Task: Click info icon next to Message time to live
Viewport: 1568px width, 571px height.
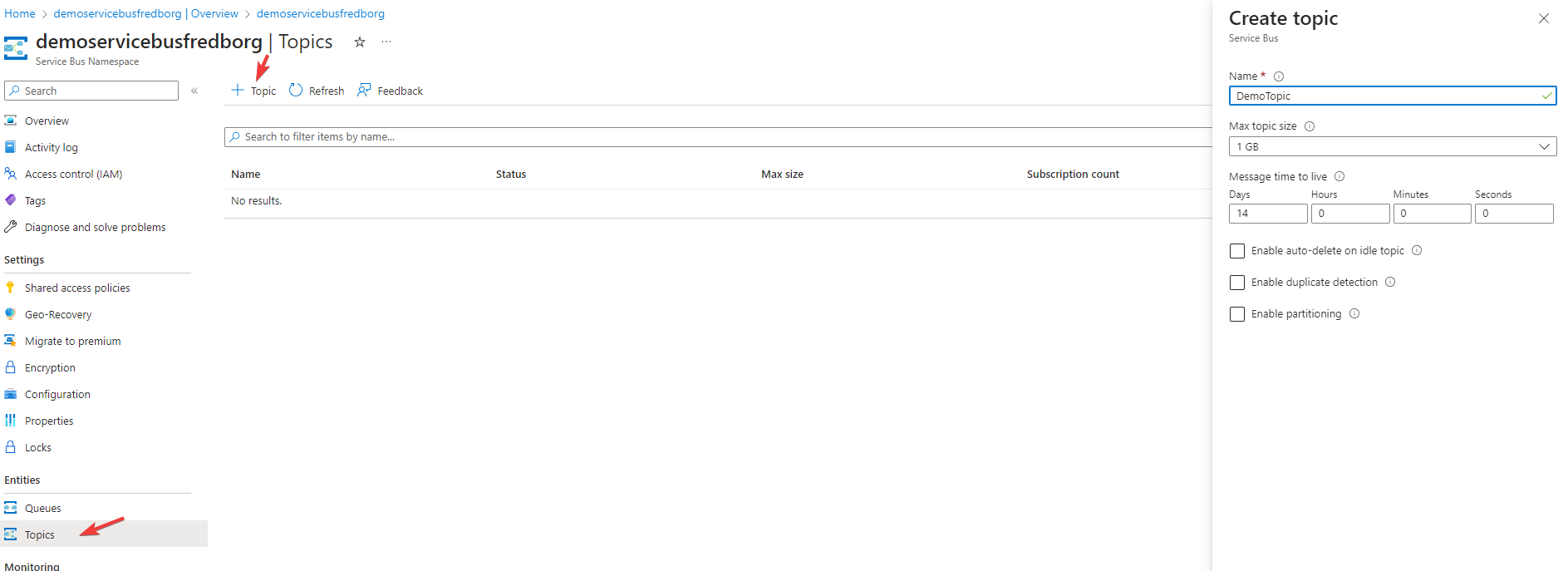Action: [1339, 177]
